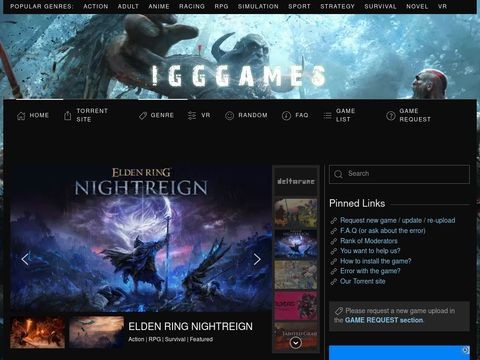480x360 pixels.
Task: Select the Nightreign thumbnail in side strip
Action: click(296, 244)
